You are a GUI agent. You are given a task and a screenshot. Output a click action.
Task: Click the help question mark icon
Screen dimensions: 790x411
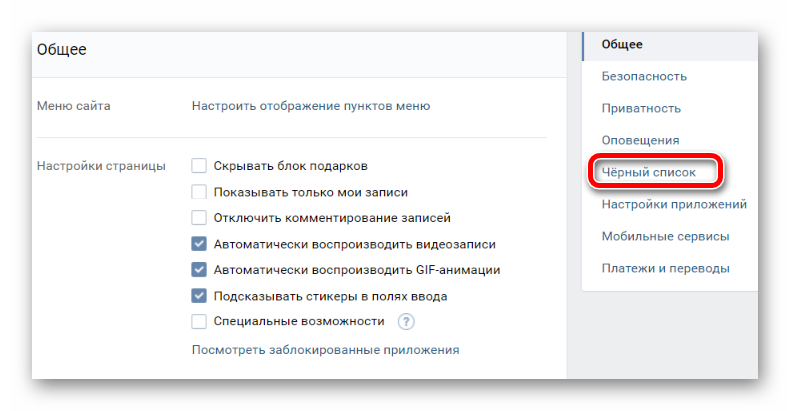(x=406, y=321)
